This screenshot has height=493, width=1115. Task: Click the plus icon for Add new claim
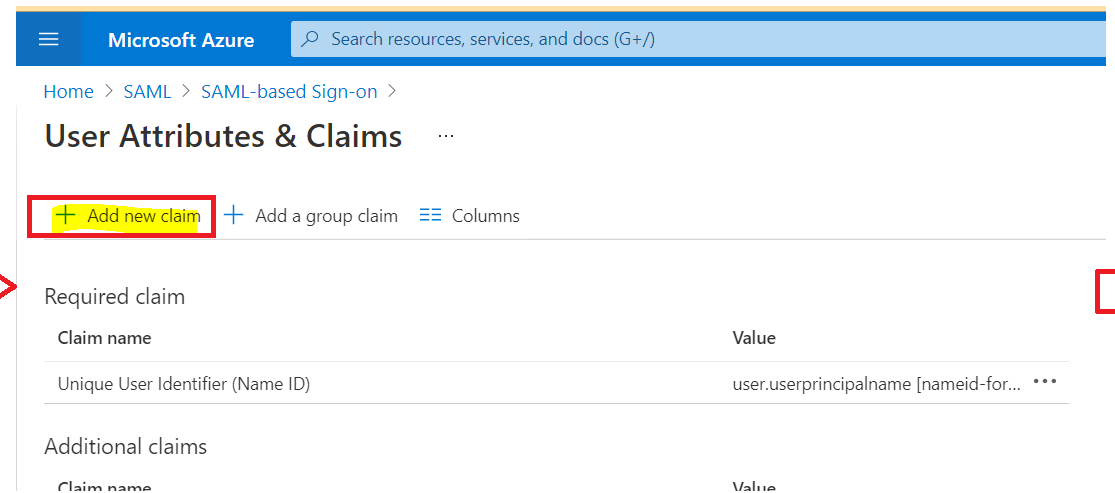[65, 216]
